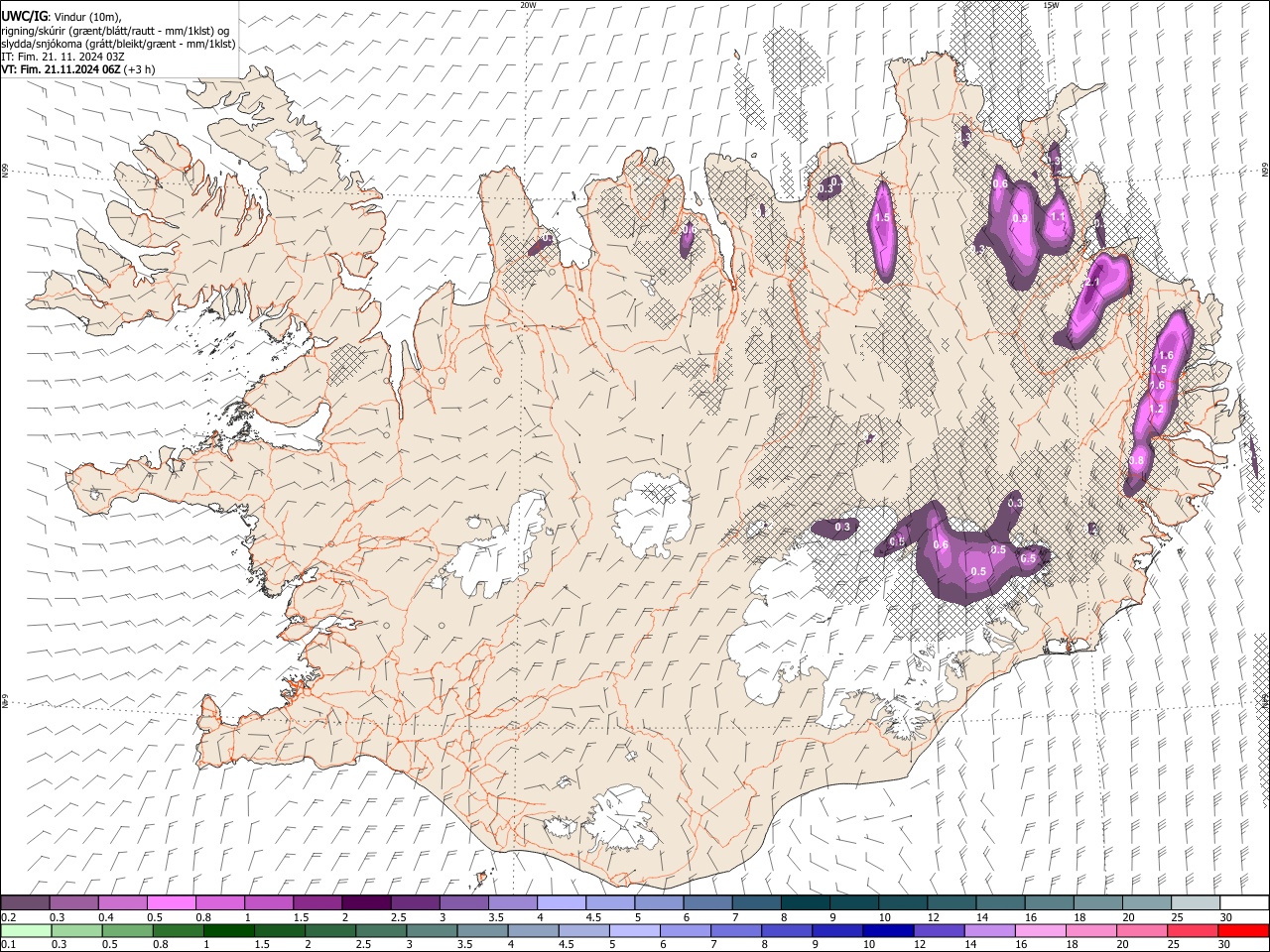Click the light purple swatch between 14 and 16 in bottom legend row
Image resolution: width=1270 pixels, height=952 pixels.
coord(990,930)
